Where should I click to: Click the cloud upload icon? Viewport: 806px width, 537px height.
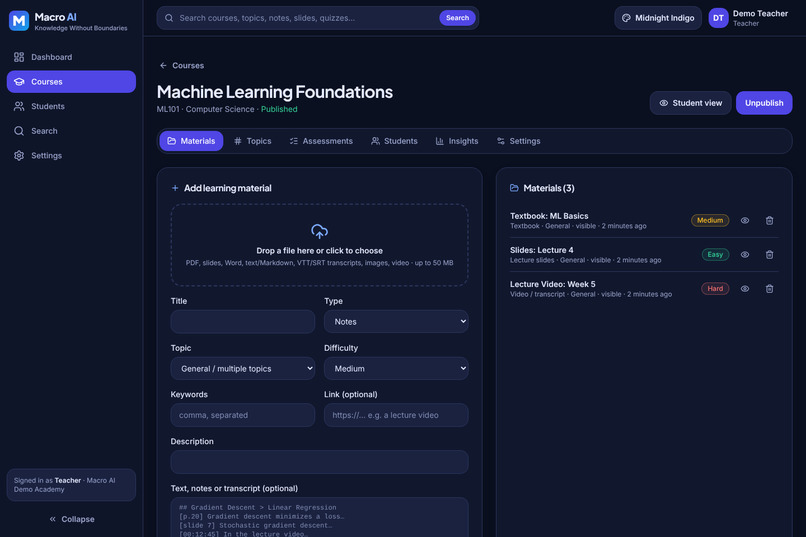pyautogui.click(x=319, y=231)
